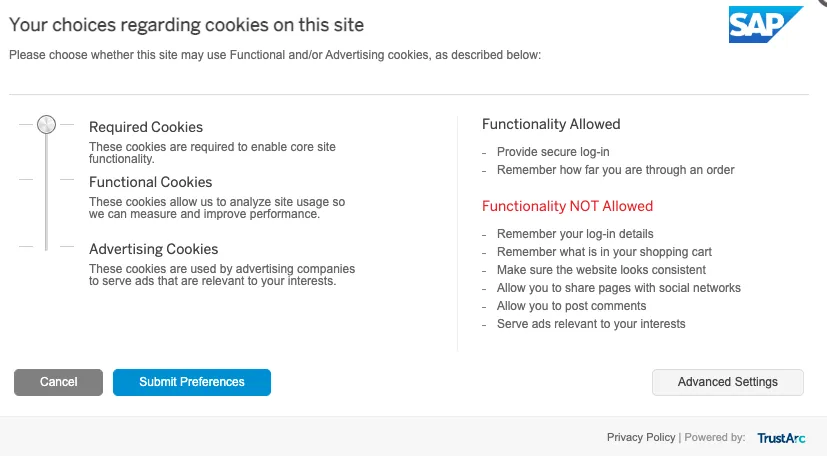Select the Required Cookies label
The height and width of the screenshot is (456, 827).
coord(146,127)
